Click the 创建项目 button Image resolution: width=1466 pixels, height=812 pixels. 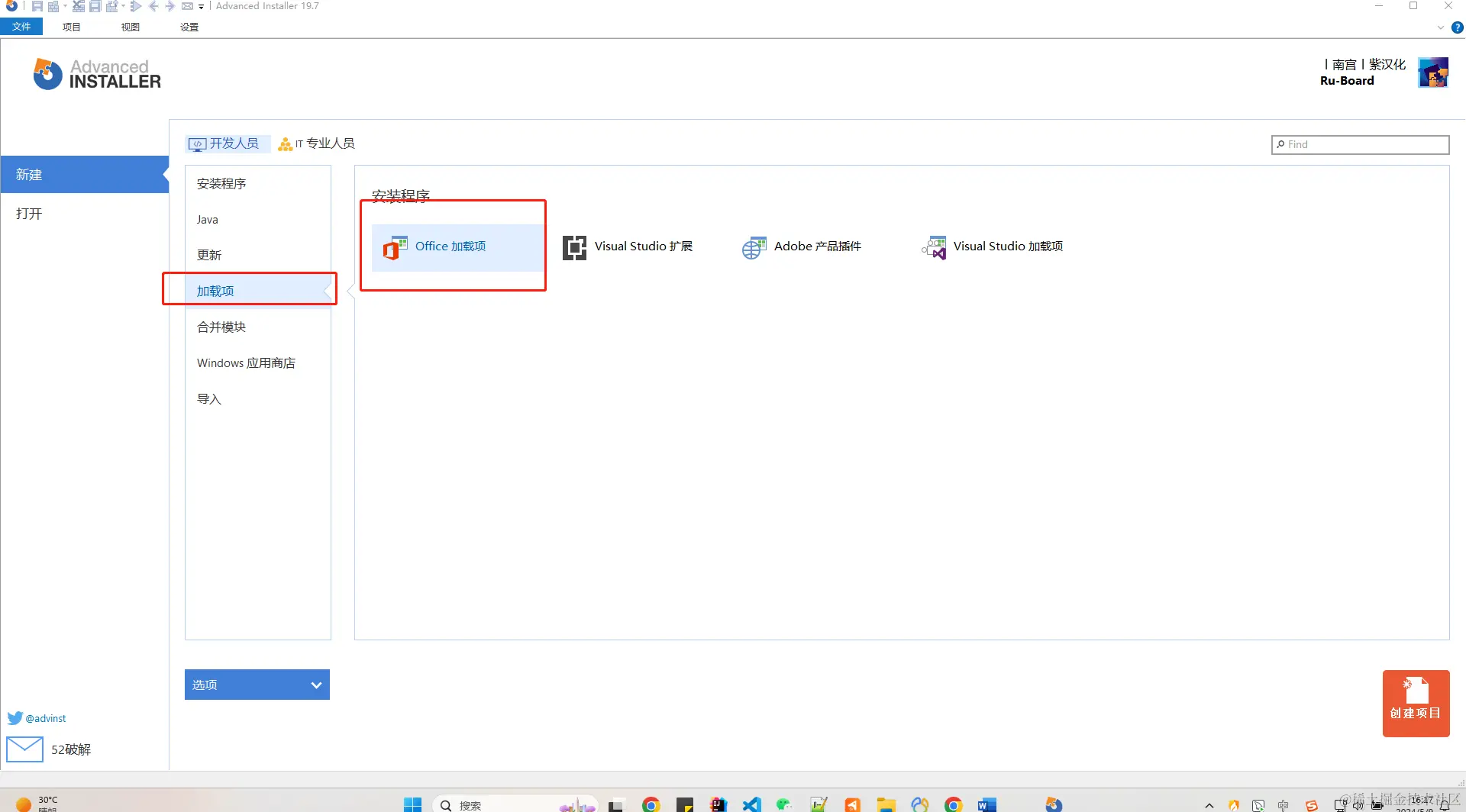pos(1416,703)
